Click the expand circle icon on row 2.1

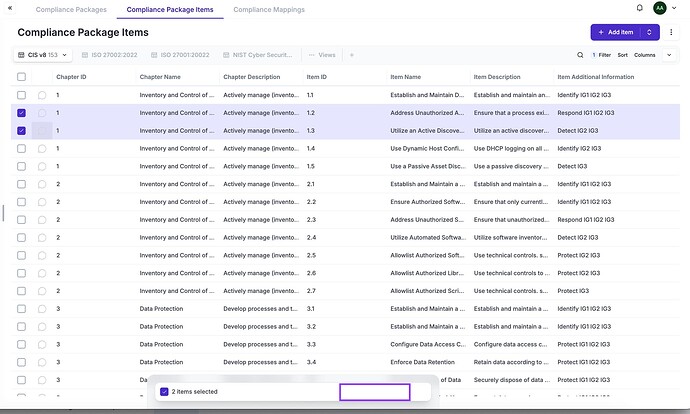tap(42, 184)
